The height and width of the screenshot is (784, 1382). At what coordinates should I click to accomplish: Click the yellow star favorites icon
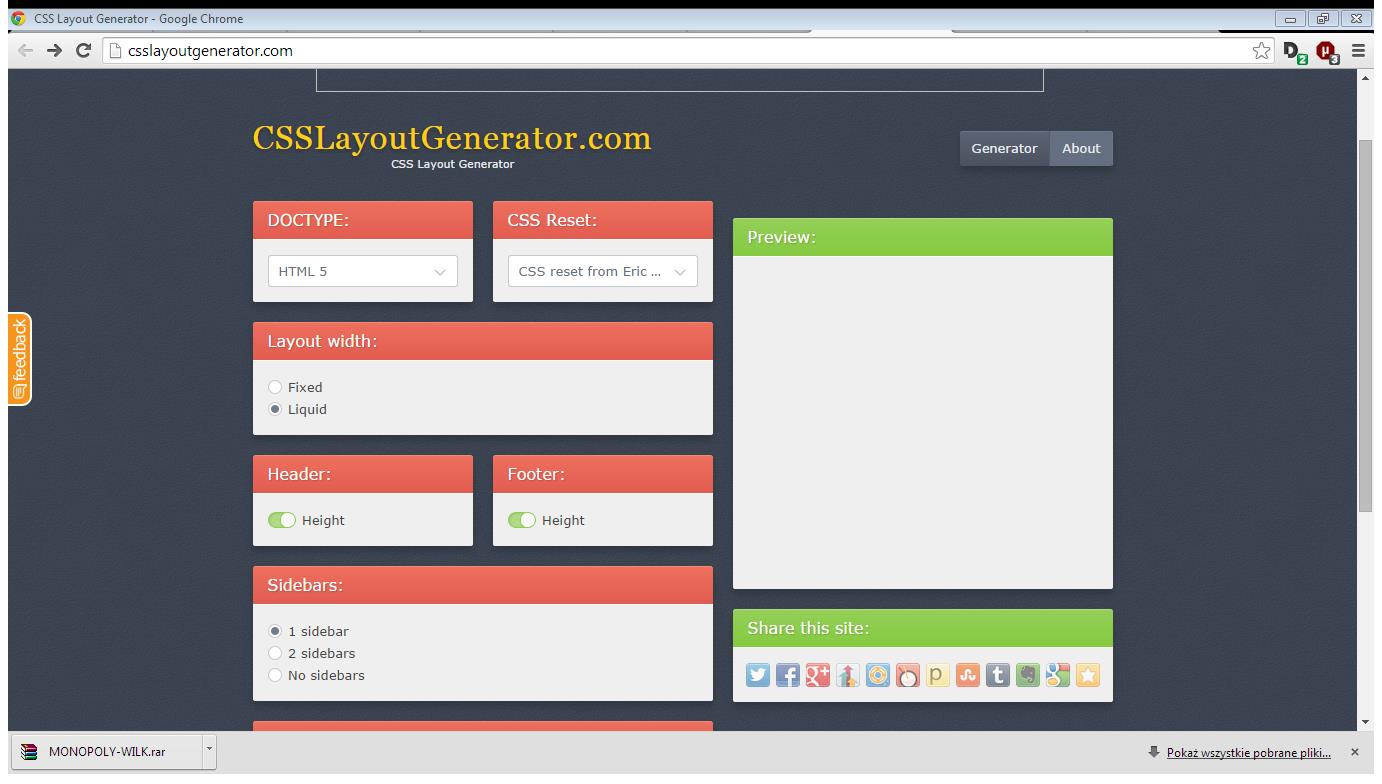(1088, 675)
